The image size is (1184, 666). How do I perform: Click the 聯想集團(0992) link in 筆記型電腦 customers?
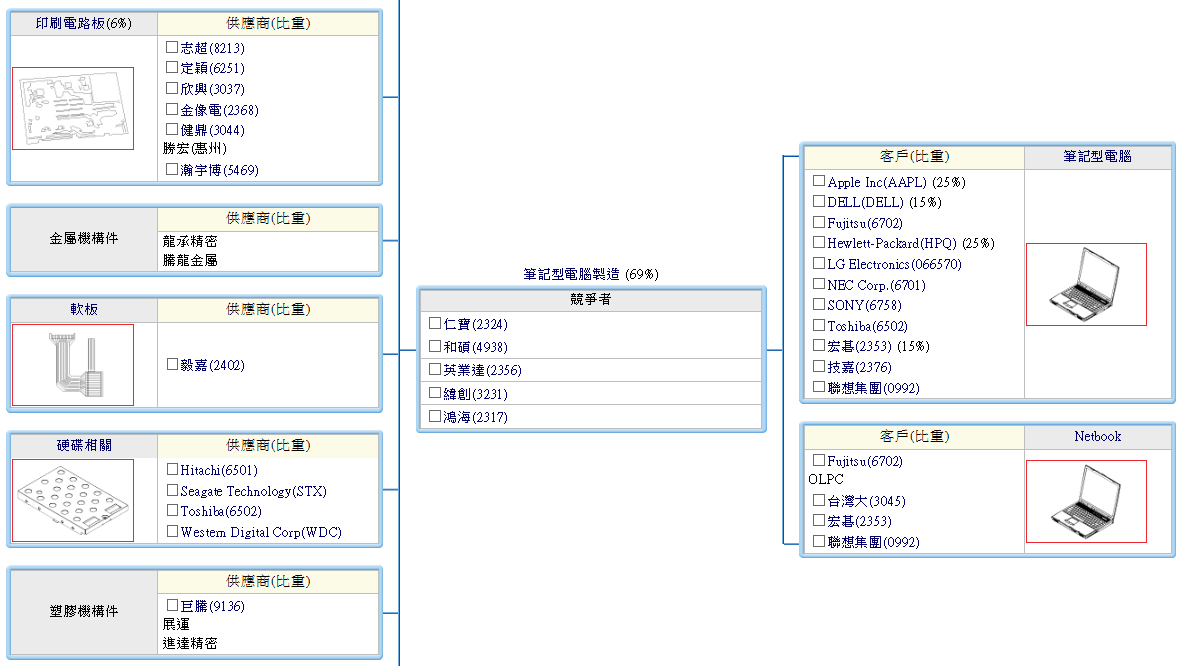874,387
